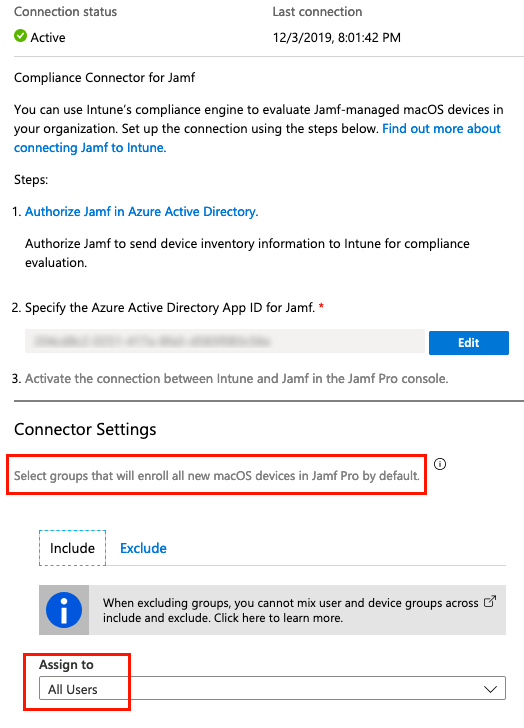
Task: Click the Compliance Connector for Jamf title
Action: (104, 78)
